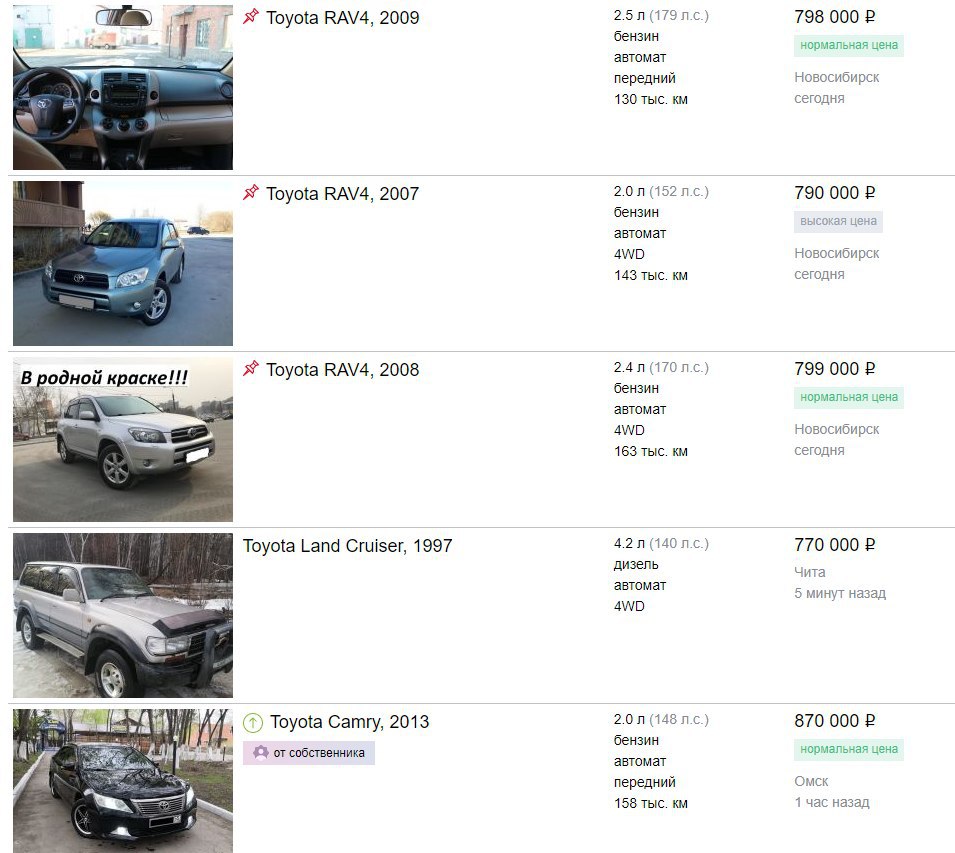Click the 'нормальная цена' badge under 870 000 ₽
Image resolution: width=955 pixels, height=853 pixels.
point(848,749)
